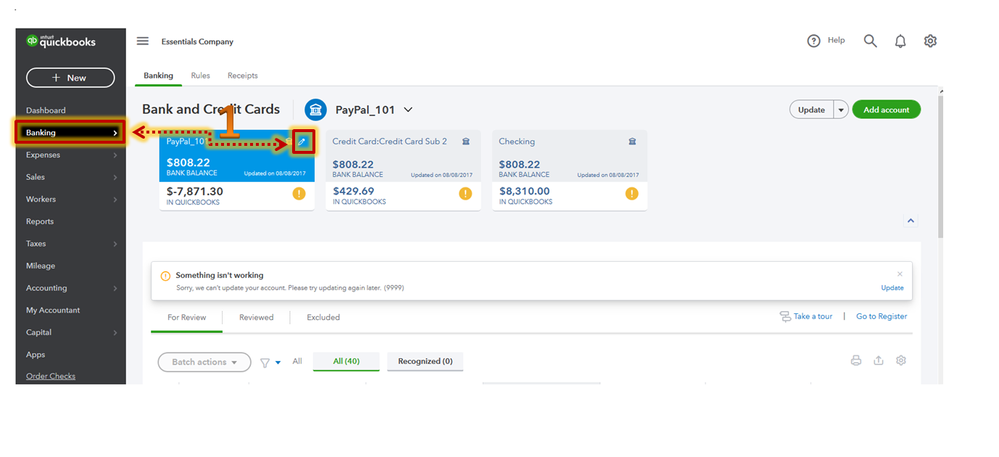Open the search magnifier icon
The image size is (999, 457).
(x=870, y=41)
